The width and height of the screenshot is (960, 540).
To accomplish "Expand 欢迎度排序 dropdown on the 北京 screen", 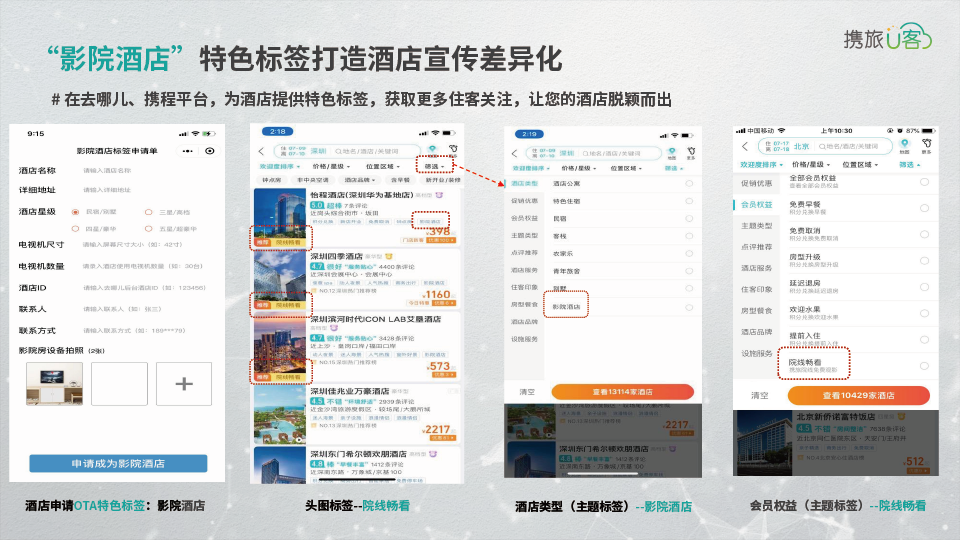I will 762,164.
